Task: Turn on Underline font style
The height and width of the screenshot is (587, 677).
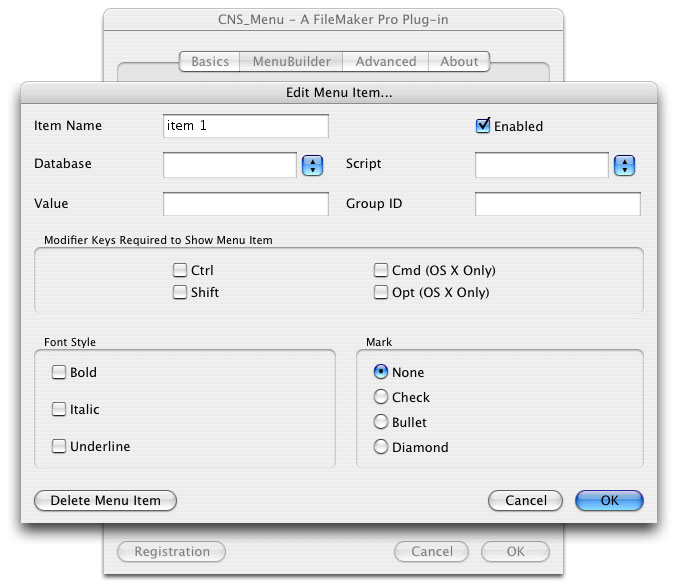Action: tap(59, 447)
